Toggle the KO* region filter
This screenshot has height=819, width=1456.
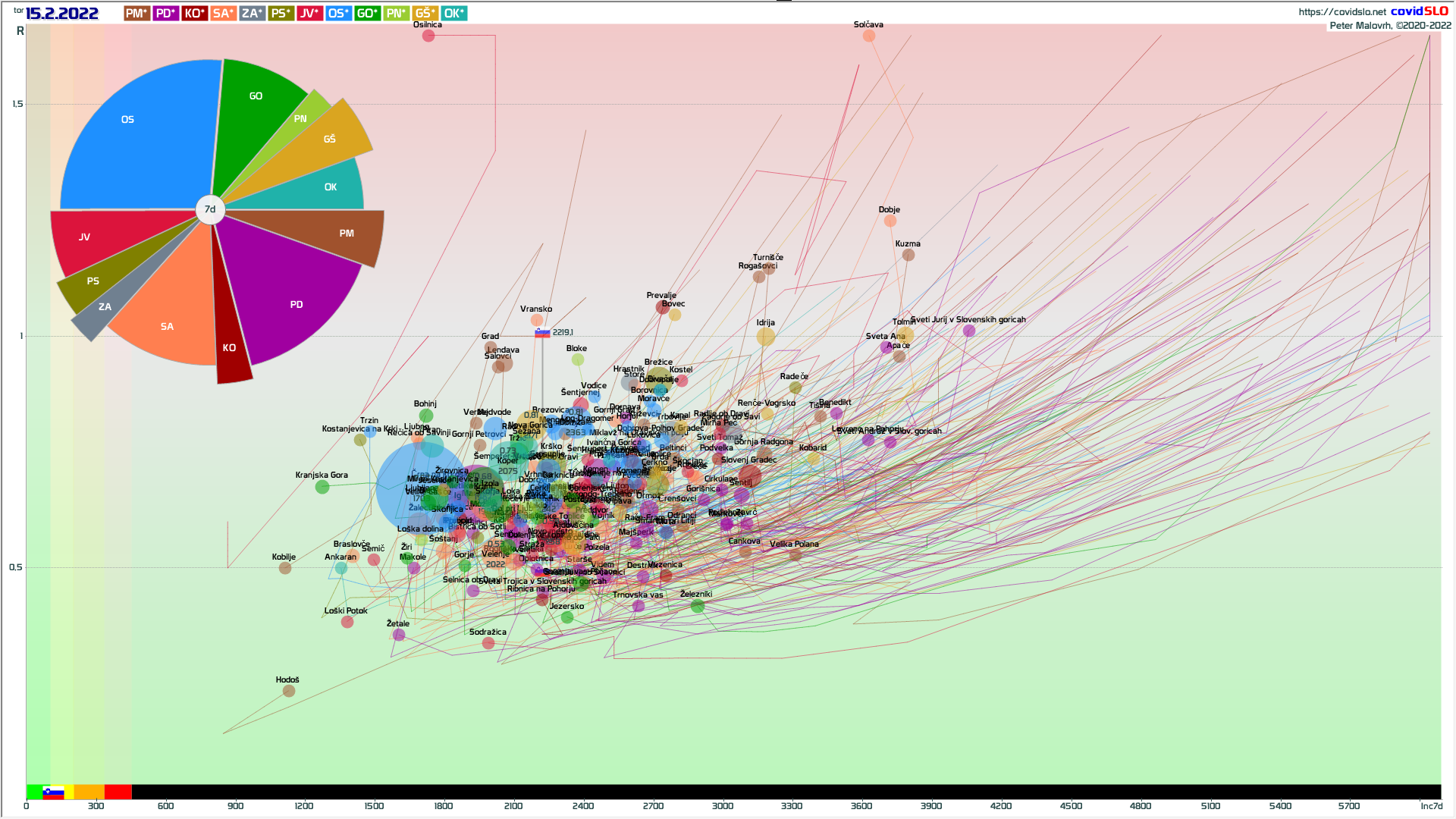(x=194, y=14)
